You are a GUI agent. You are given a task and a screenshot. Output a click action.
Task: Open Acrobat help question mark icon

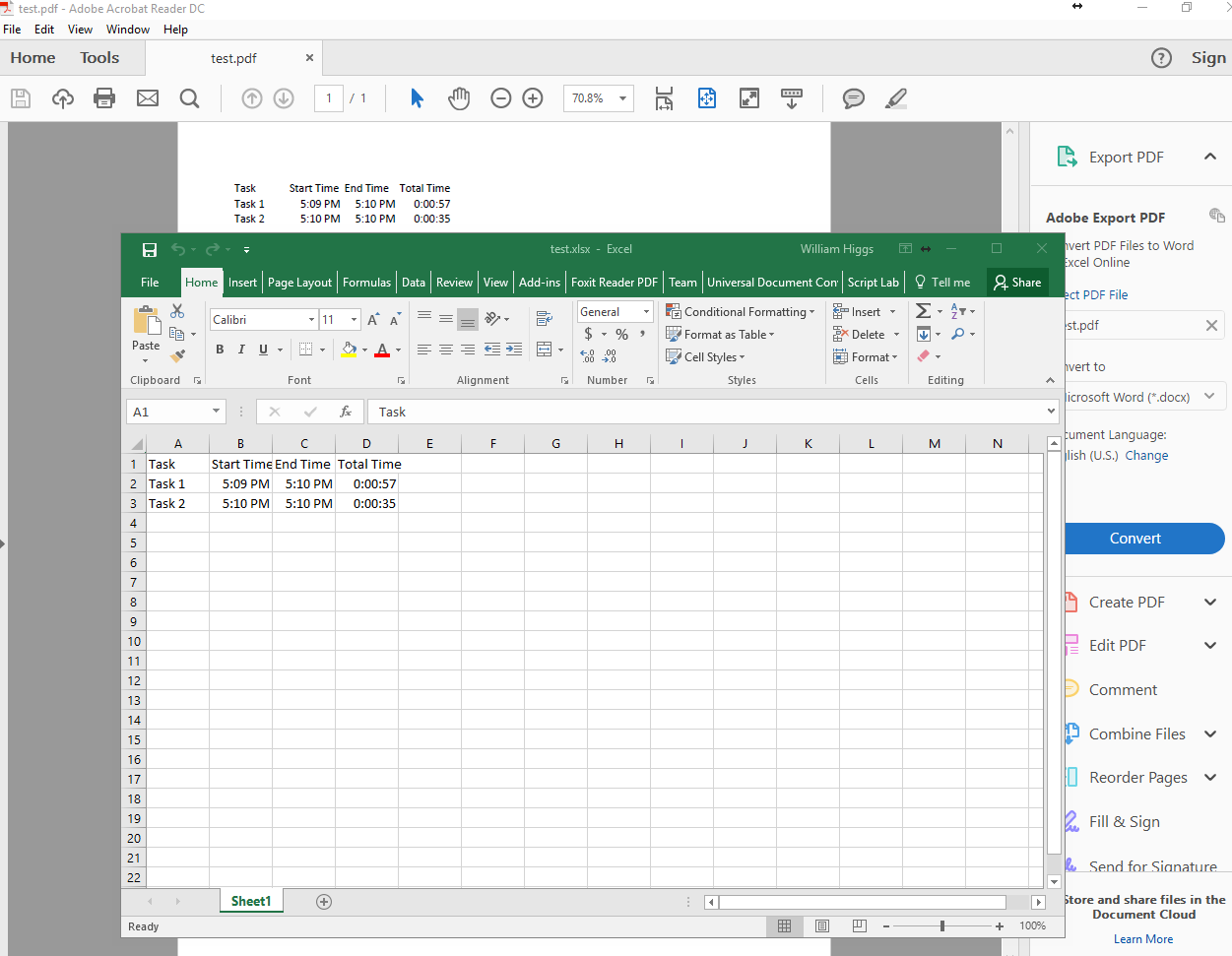pos(1162,58)
